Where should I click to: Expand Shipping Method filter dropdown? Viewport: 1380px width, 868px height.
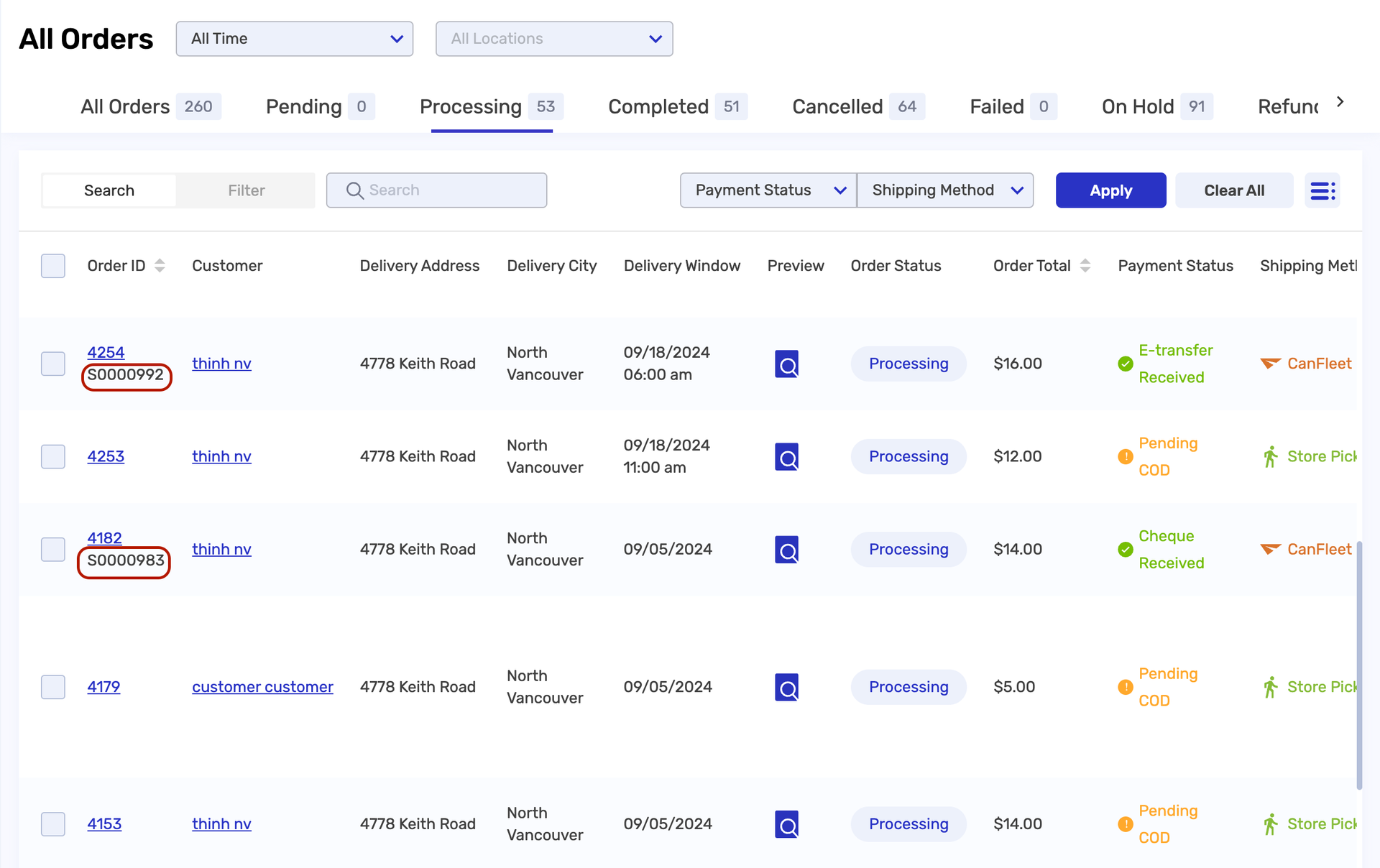coord(945,190)
